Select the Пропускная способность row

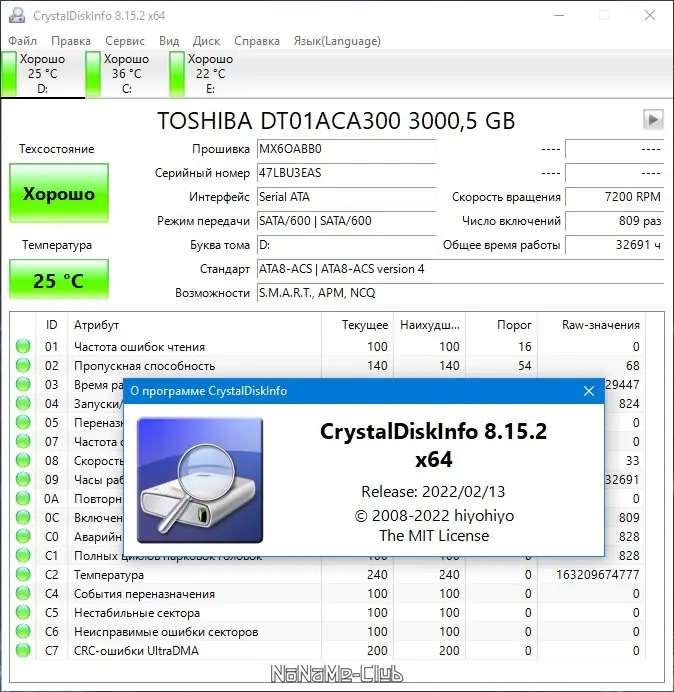[x=327, y=365]
